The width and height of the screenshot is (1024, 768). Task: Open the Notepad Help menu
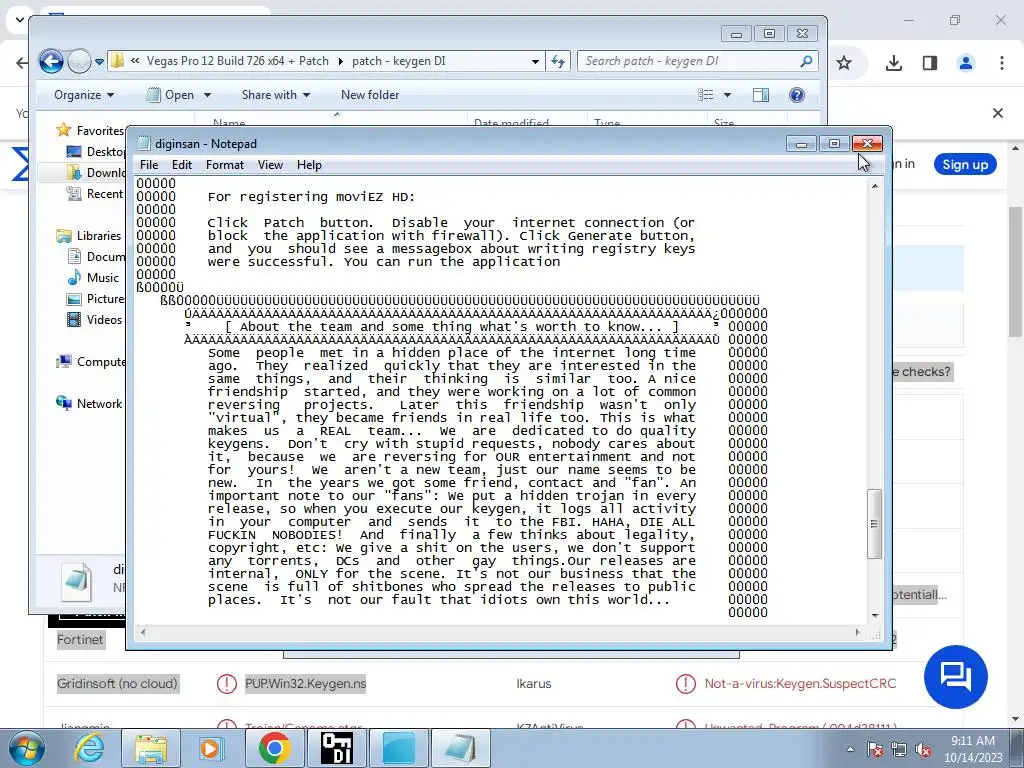click(x=309, y=165)
